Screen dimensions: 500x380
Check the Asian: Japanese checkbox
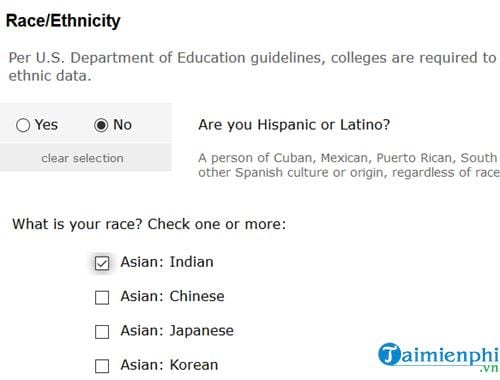click(102, 332)
